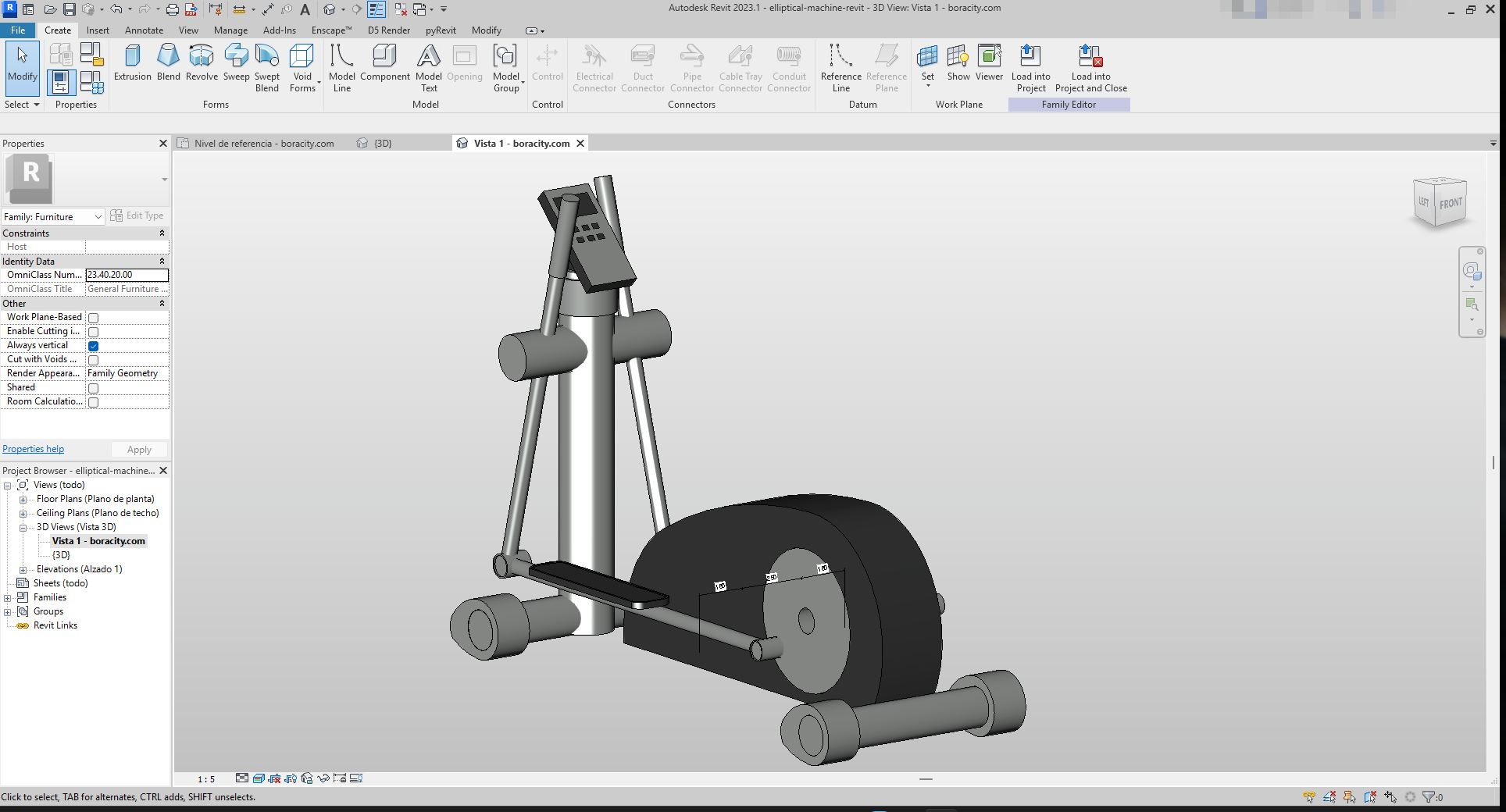The width and height of the screenshot is (1506, 812).
Task: Click the Model Line tool
Action: tap(341, 68)
